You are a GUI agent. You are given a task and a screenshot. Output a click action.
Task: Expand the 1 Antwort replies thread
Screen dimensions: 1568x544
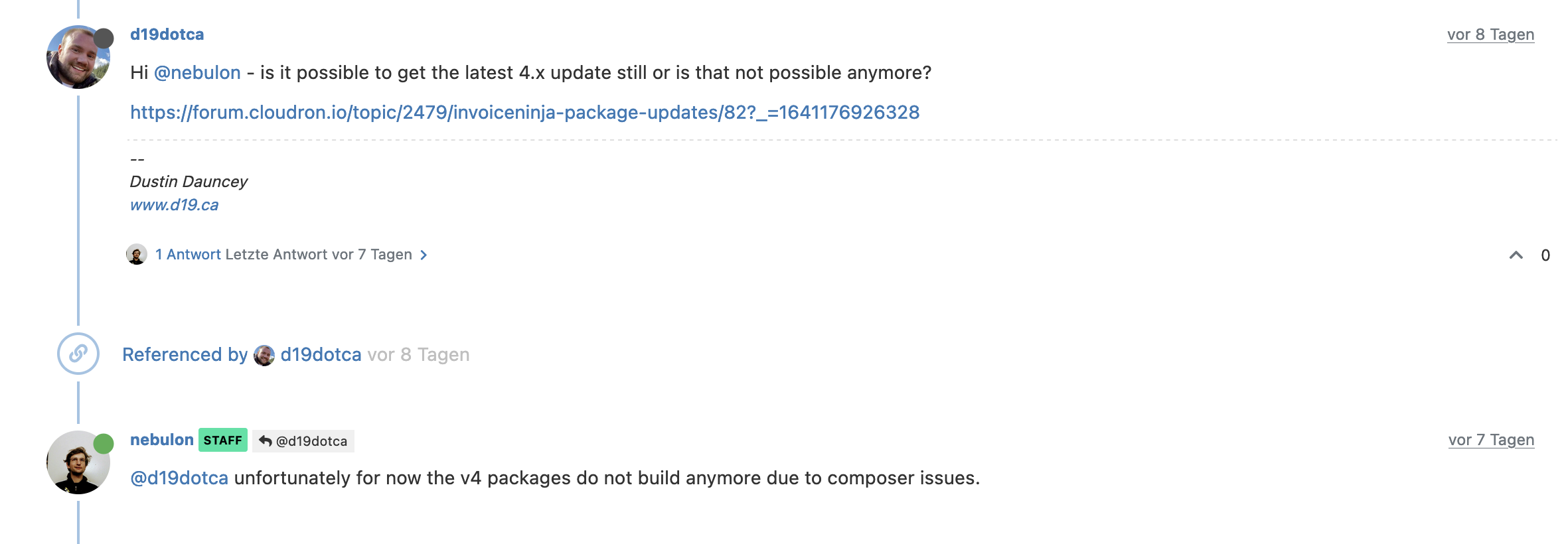coord(188,255)
